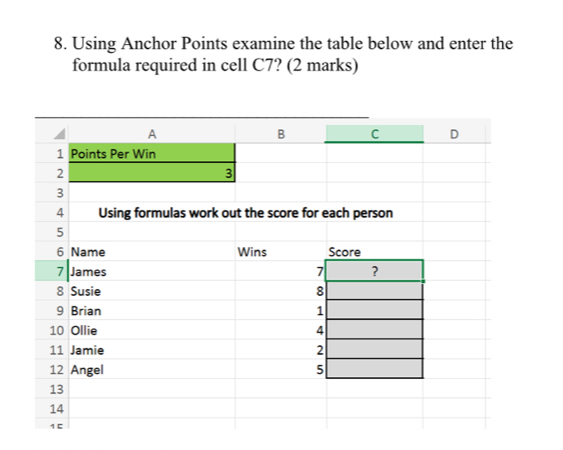Select Jamie's grey score cell
The width and height of the screenshot is (563, 450).
(x=374, y=349)
